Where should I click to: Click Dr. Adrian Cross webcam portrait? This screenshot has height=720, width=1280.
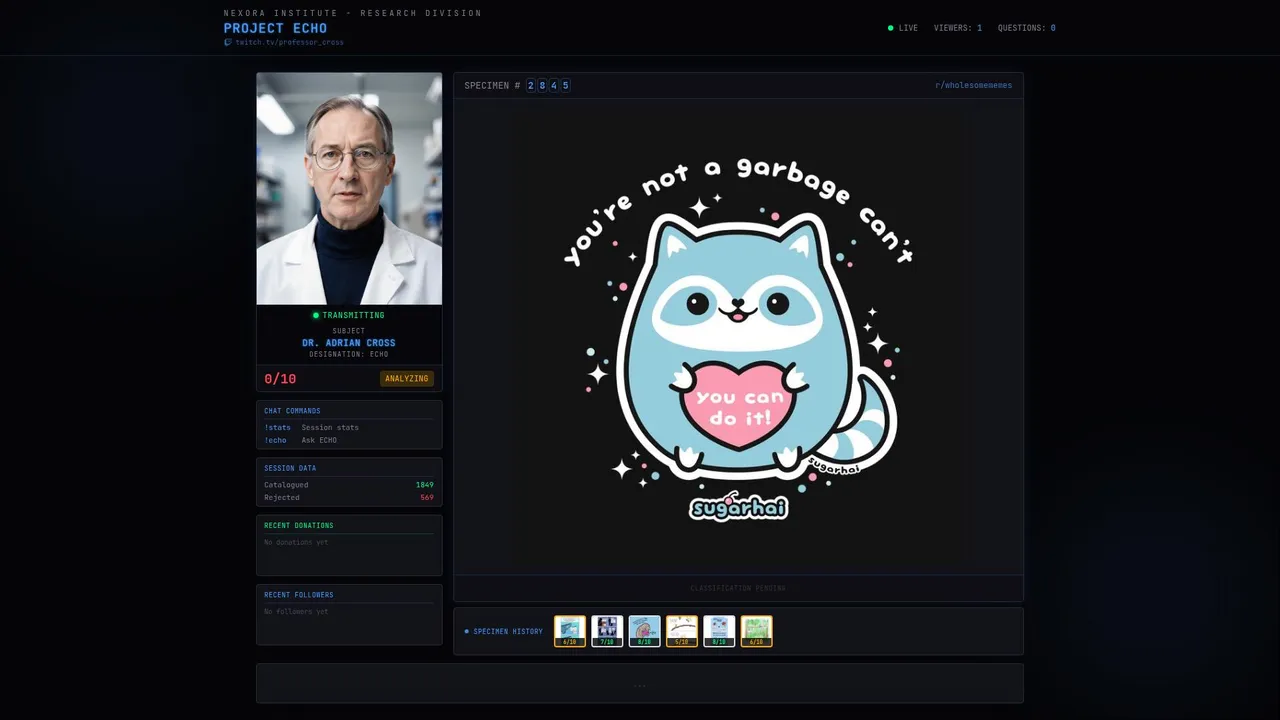349,188
